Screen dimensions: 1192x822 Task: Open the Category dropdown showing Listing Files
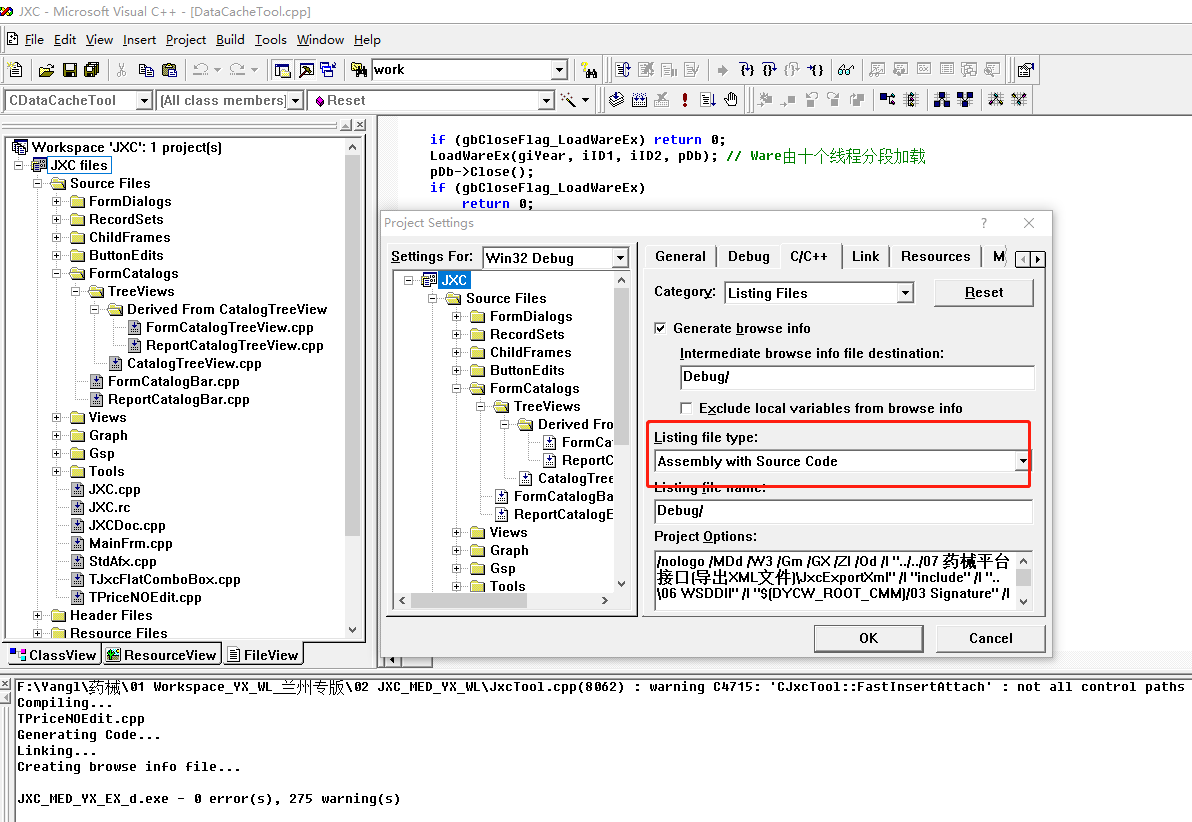click(905, 293)
